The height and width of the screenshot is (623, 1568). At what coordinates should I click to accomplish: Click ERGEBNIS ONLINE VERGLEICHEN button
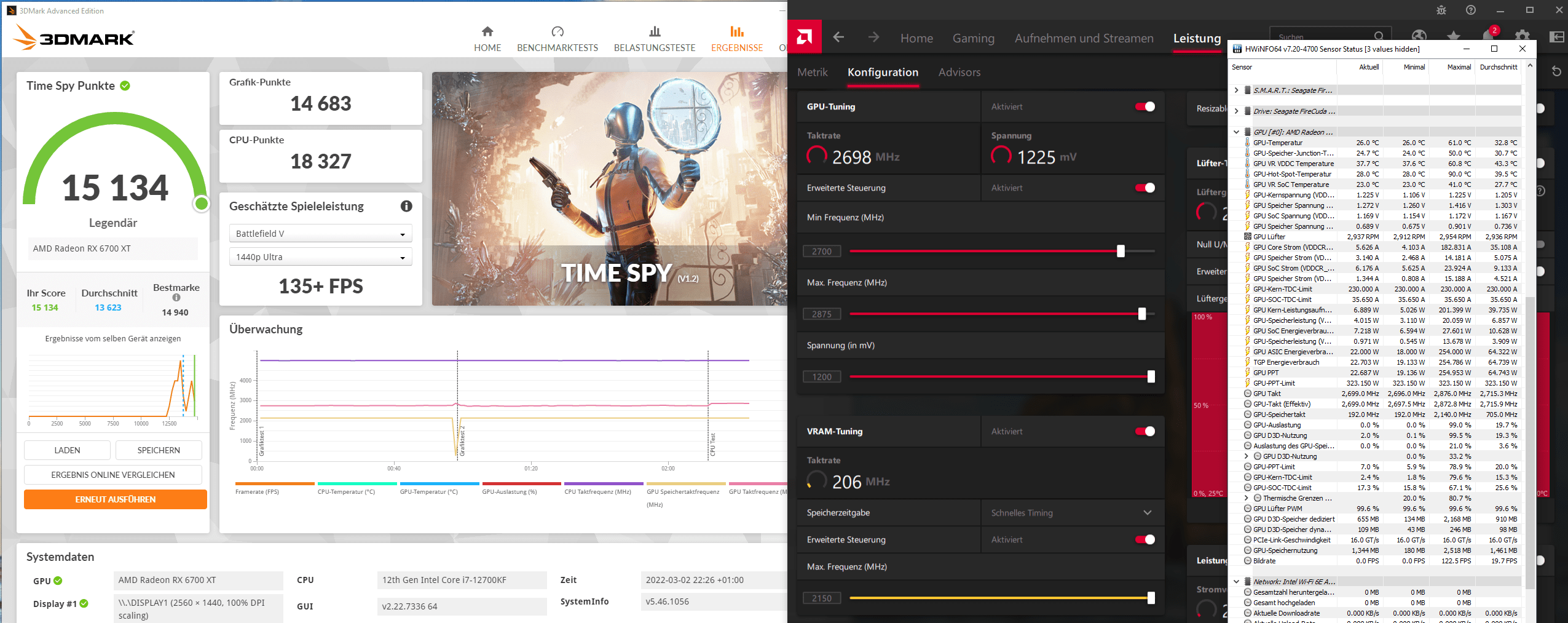point(113,475)
